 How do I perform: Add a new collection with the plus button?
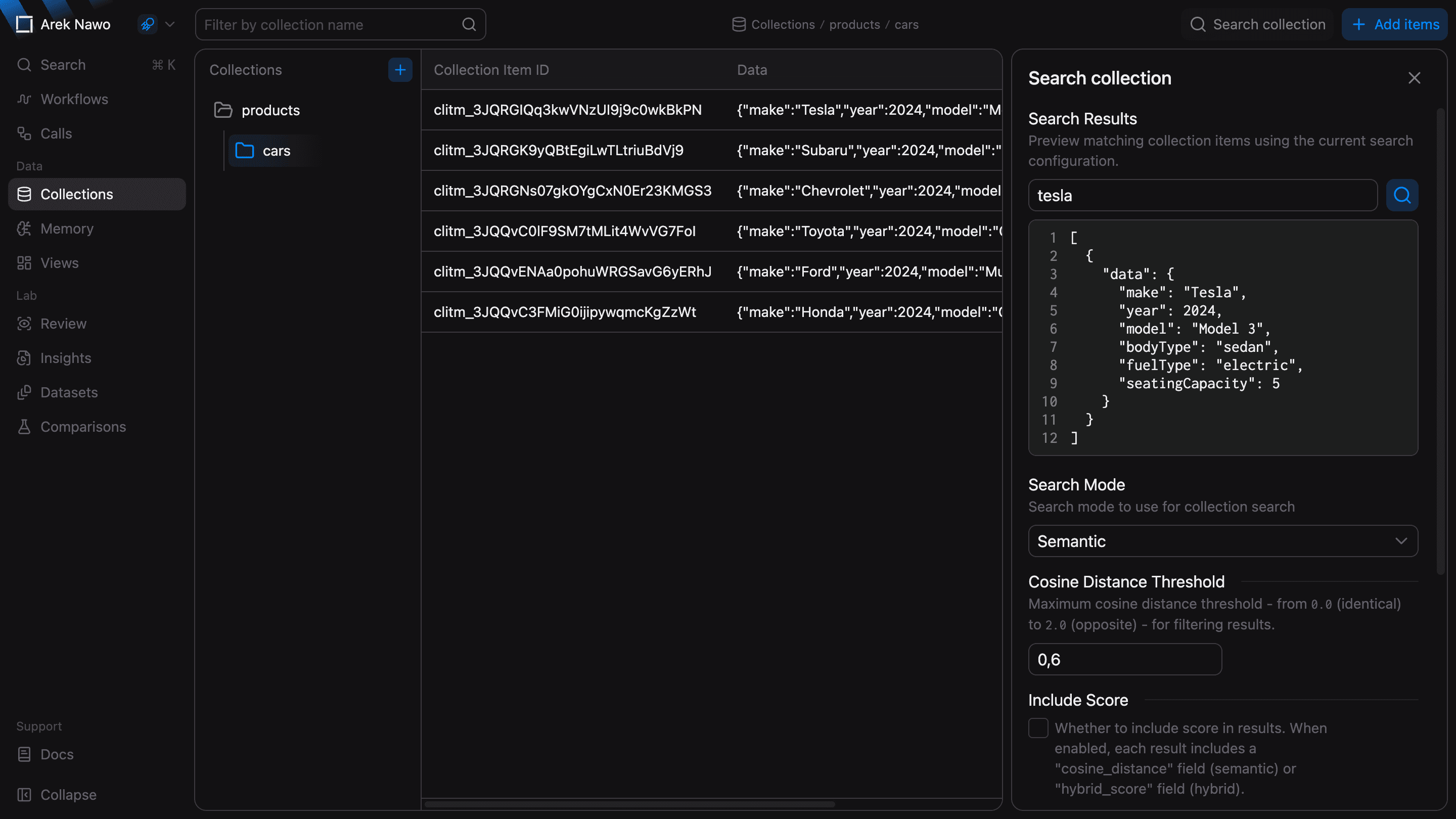tap(400, 70)
